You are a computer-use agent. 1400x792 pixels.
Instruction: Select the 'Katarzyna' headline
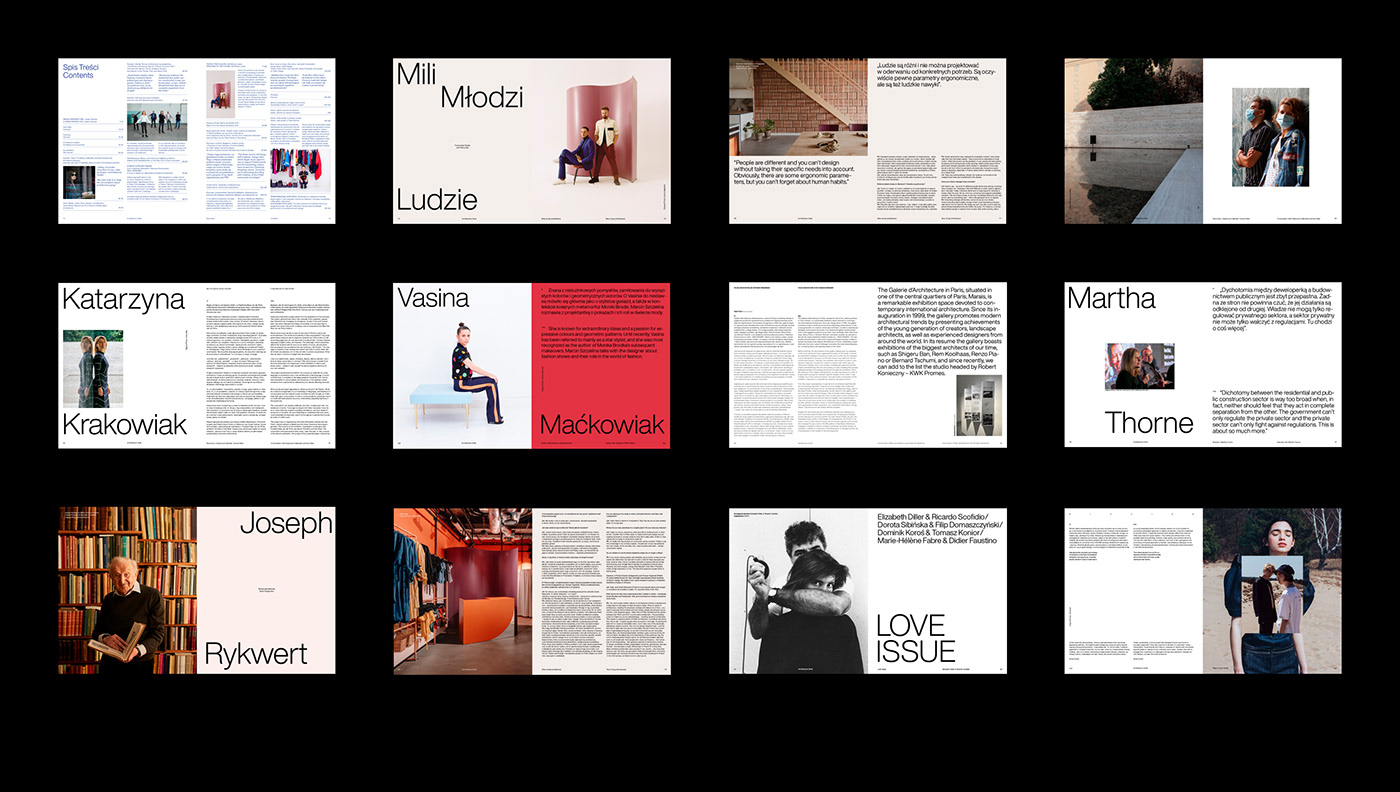(123, 298)
